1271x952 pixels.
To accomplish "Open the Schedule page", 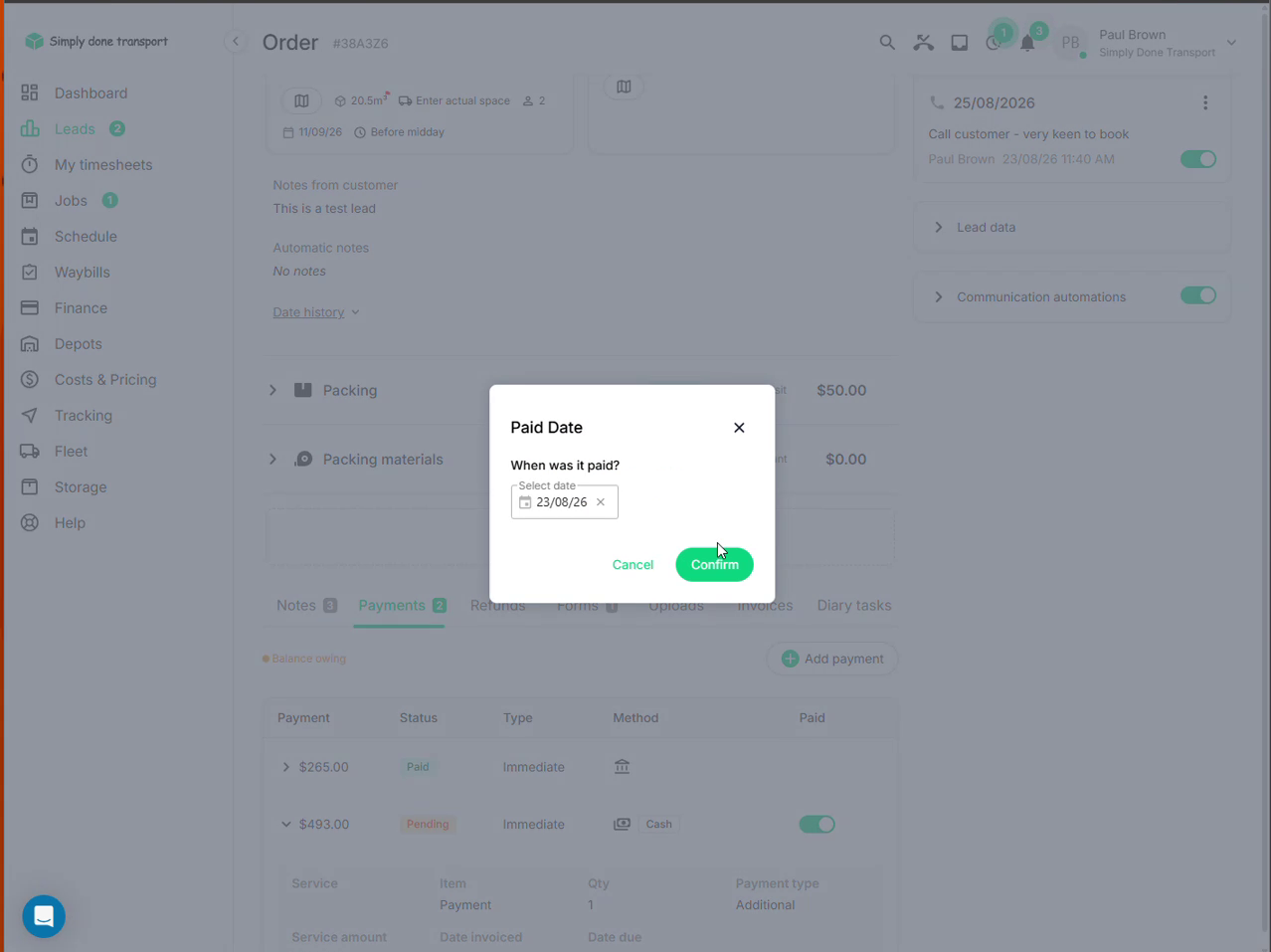I will tap(86, 236).
